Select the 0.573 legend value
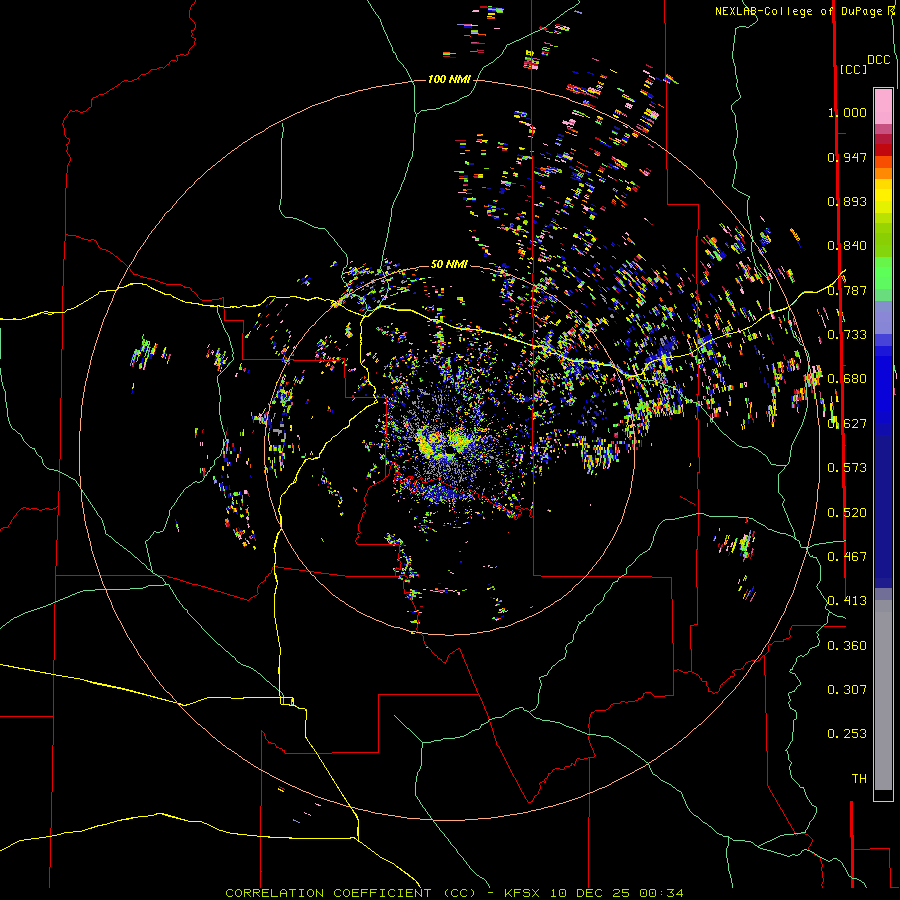The image size is (900, 900). [x=847, y=468]
